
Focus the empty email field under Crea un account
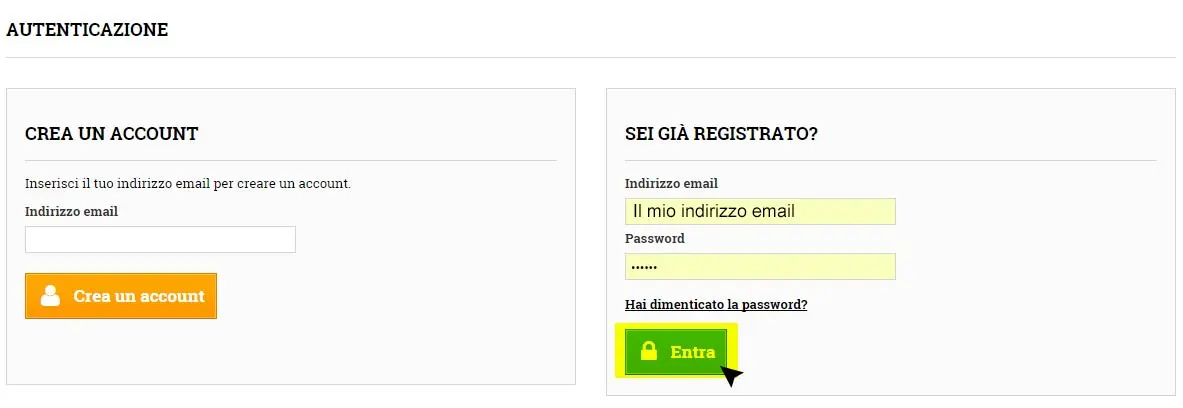(x=160, y=240)
